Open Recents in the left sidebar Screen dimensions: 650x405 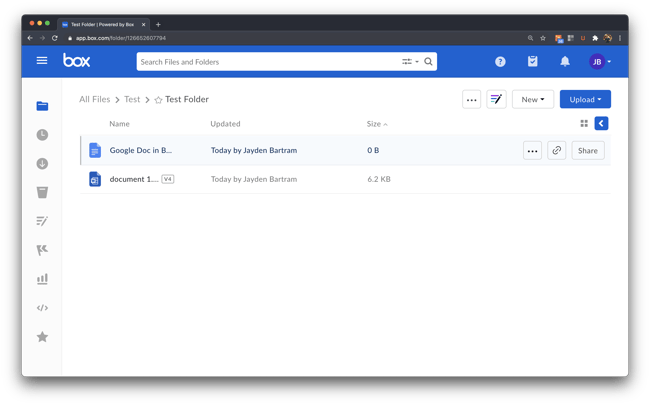42,134
